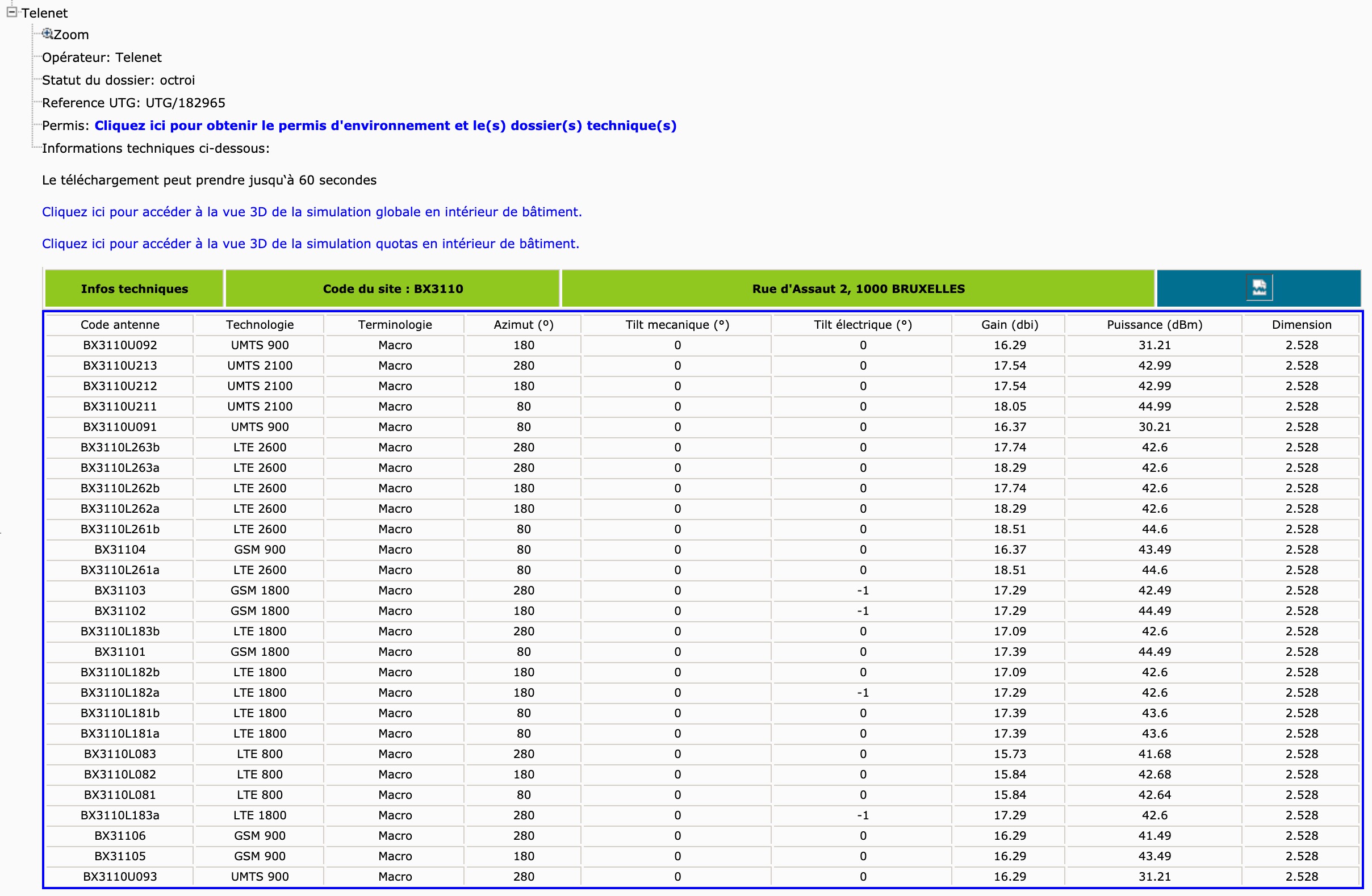This screenshot has height=896, width=1372.
Task: Click tilt électrique -1 in BX3110L183a row
Action: [x=863, y=816]
